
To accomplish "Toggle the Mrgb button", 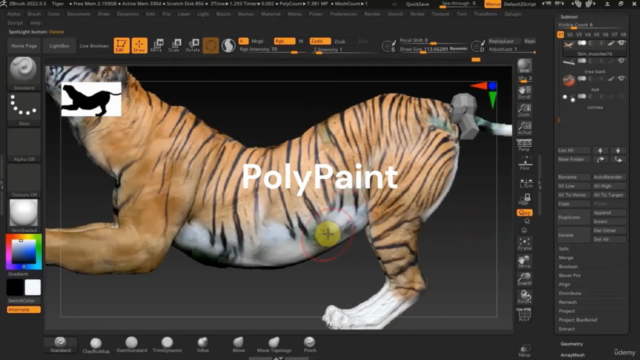I will pyautogui.click(x=257, y=41).
